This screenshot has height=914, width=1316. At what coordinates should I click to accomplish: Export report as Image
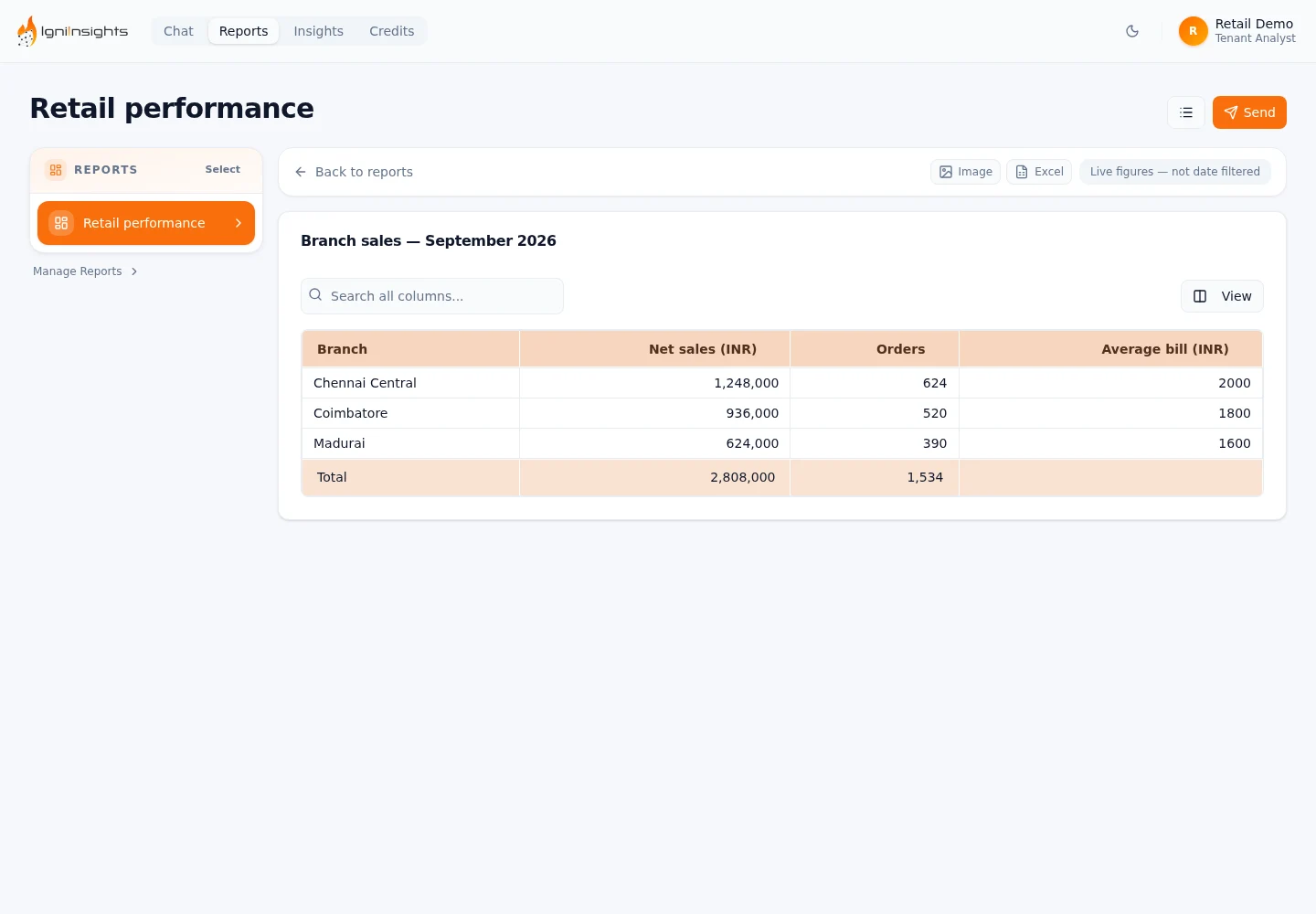(965, 172)
